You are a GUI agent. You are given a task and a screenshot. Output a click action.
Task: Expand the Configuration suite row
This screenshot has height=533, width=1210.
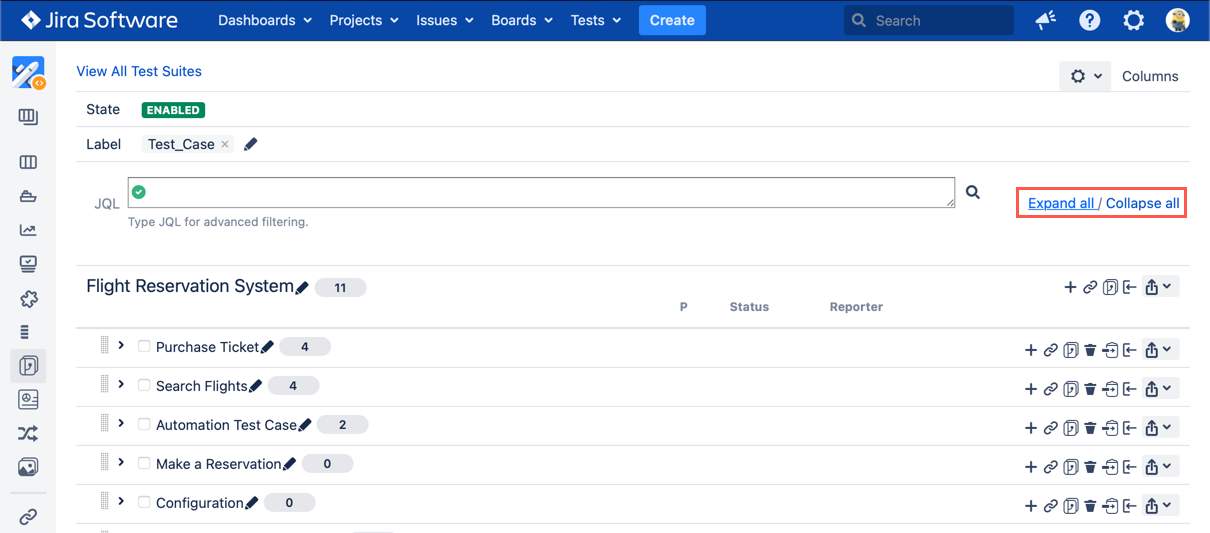(121, 501)
